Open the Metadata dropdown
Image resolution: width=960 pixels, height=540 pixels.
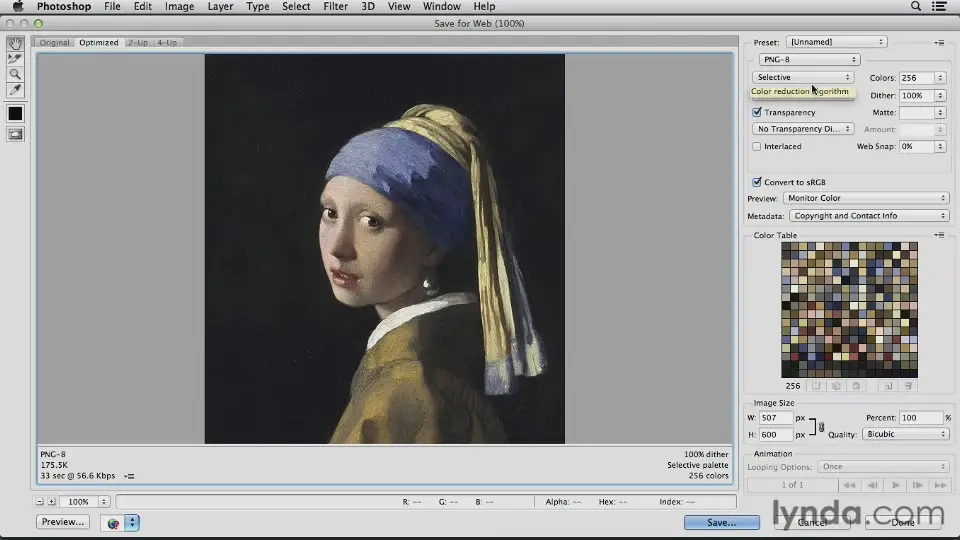(869, 216)
